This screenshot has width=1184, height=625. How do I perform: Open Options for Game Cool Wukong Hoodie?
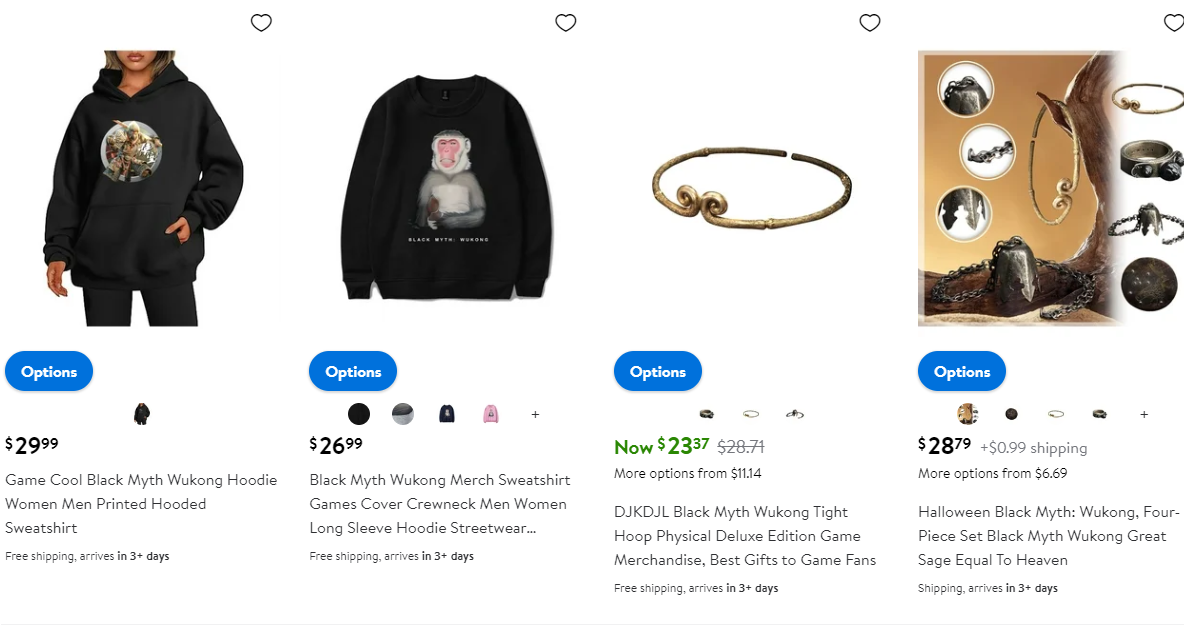click(x=49, y=371)
